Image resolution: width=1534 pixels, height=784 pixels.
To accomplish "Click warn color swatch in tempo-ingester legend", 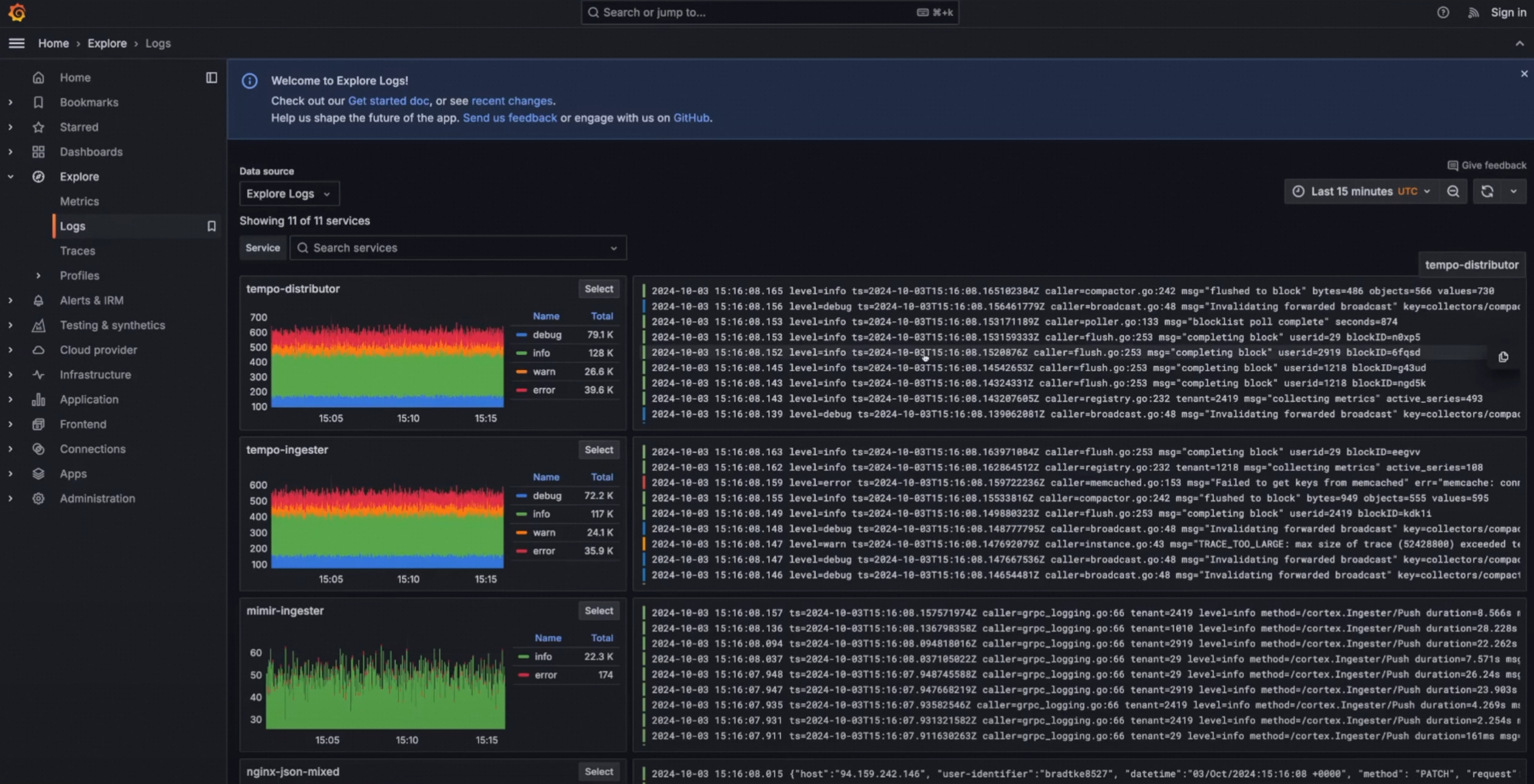I will pyautogui.click(x=521, y=532).
